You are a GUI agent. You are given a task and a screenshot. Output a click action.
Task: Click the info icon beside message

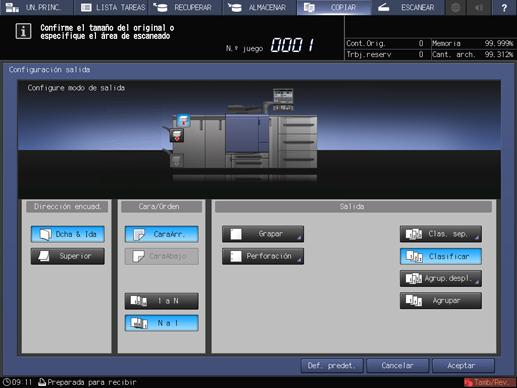[23, 32]
